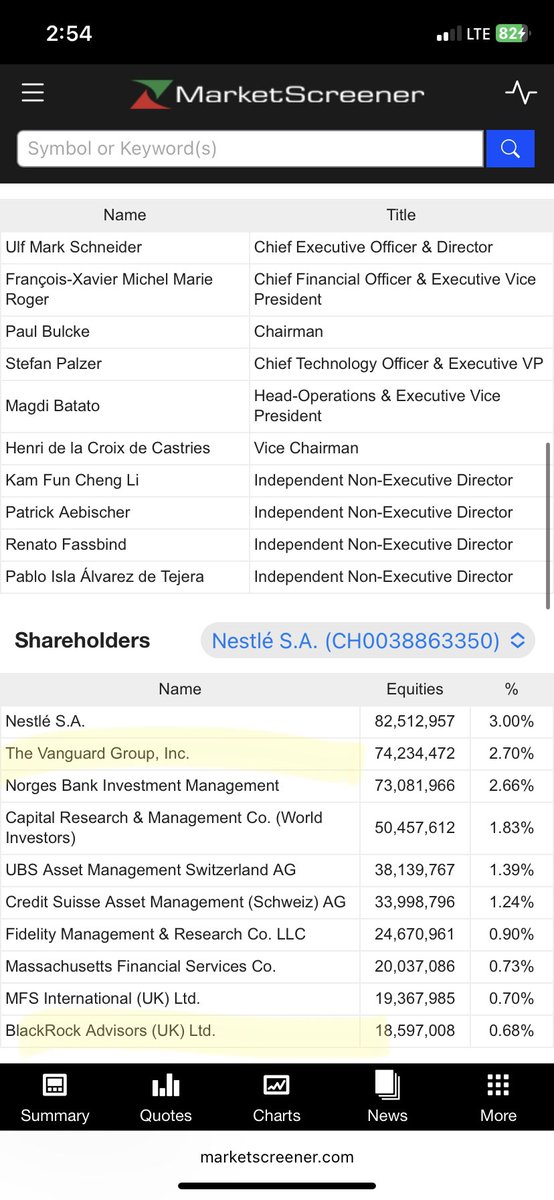Tap the battery indicator in status bar

[x=511, y=33]
